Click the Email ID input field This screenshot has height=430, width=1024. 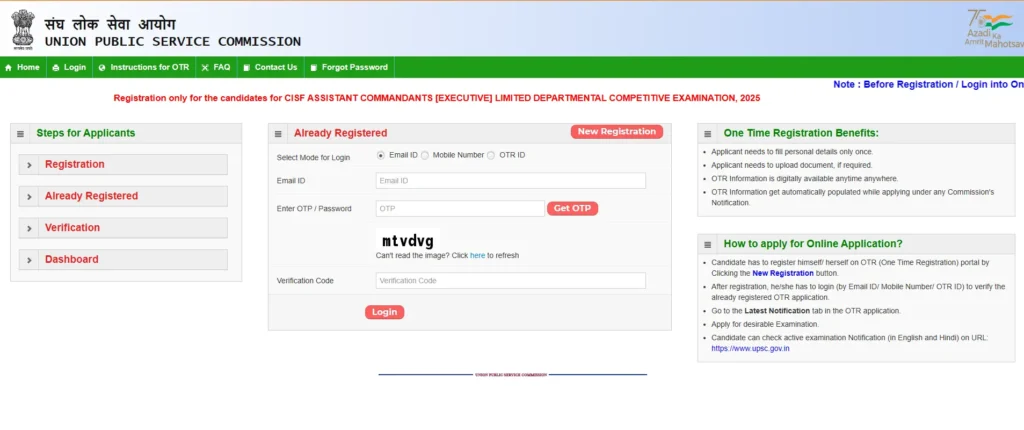pyautogui.click(x=511, y=181)
